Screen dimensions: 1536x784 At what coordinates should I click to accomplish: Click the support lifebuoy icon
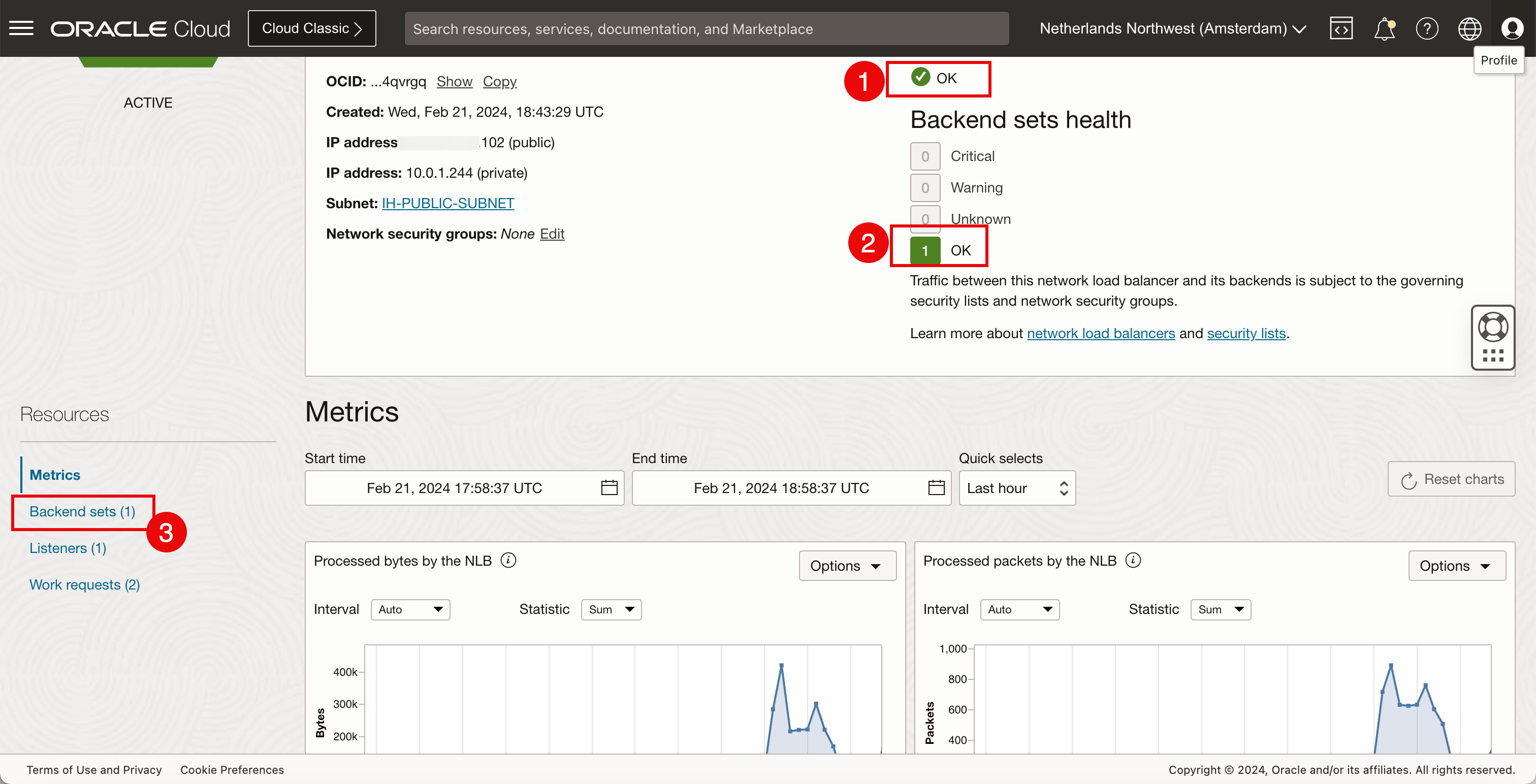(x=1492, y=326)
